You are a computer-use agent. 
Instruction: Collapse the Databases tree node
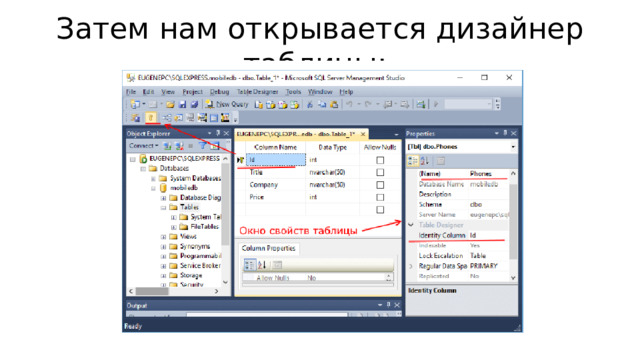click(x=143, y=169)
